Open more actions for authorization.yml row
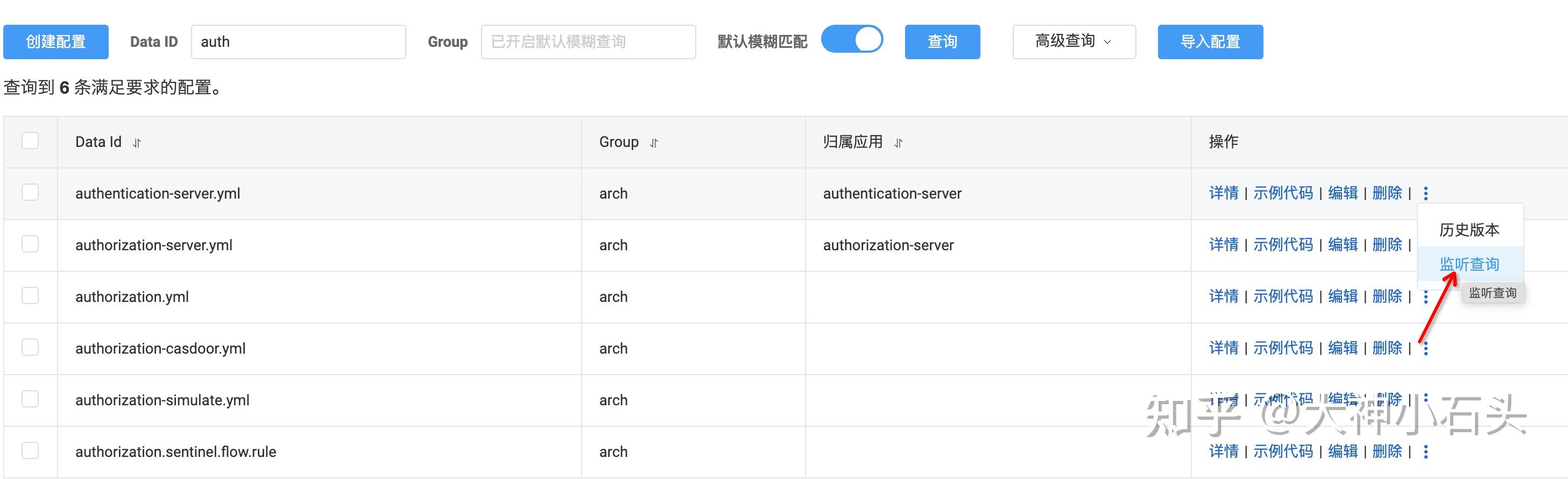The image size is (1568, 479). pos(1425,297)
